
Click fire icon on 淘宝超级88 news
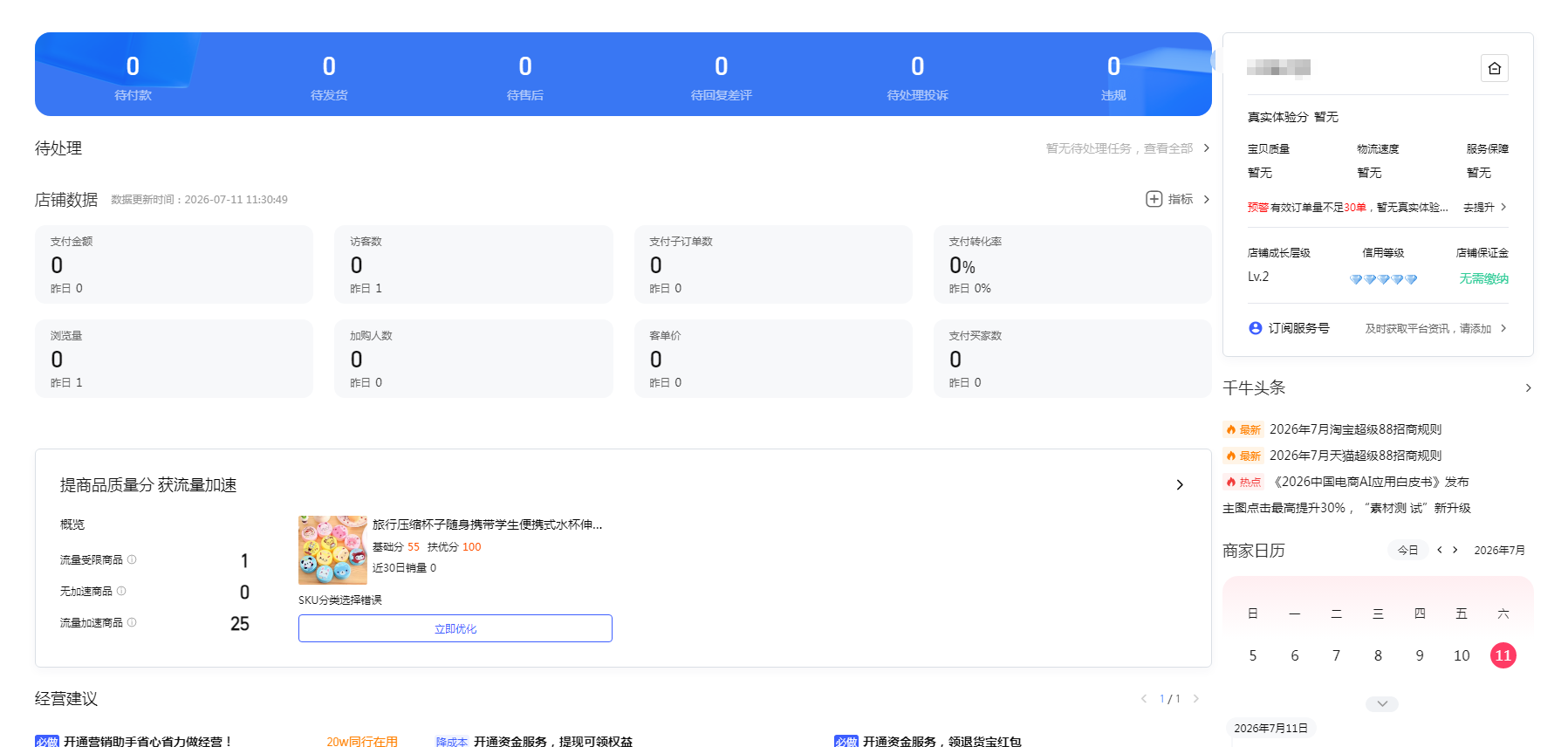1231,429
